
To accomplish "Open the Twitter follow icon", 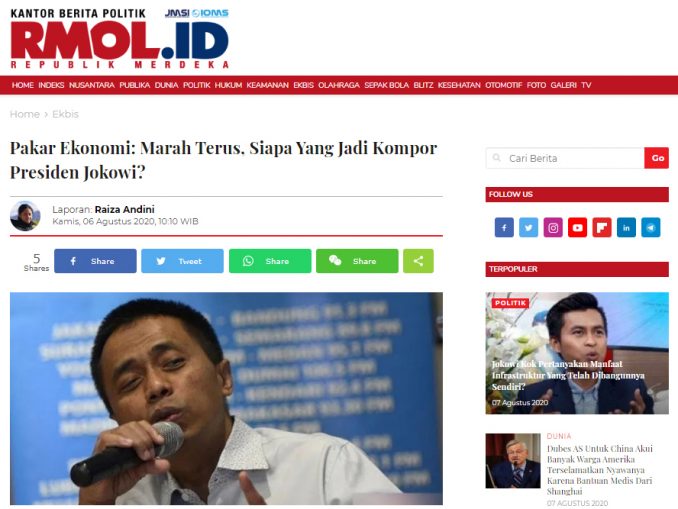I will coord(528,227).
